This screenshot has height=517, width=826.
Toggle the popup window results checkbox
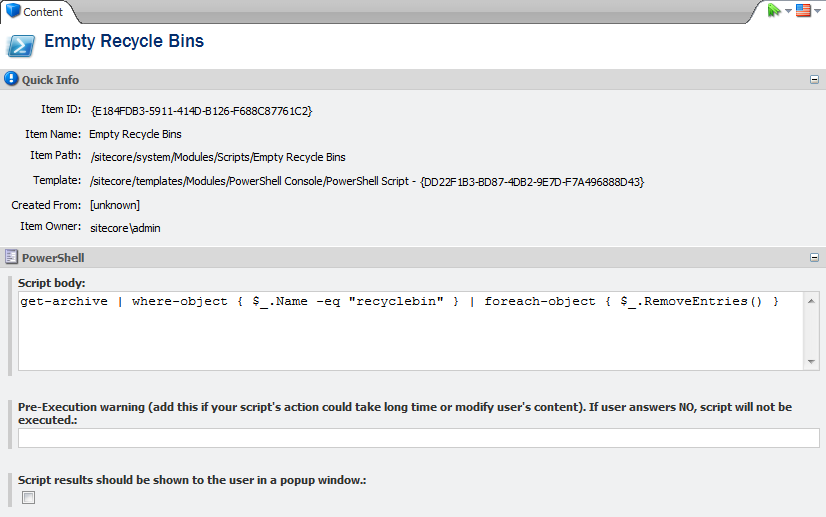pos(29,498)
